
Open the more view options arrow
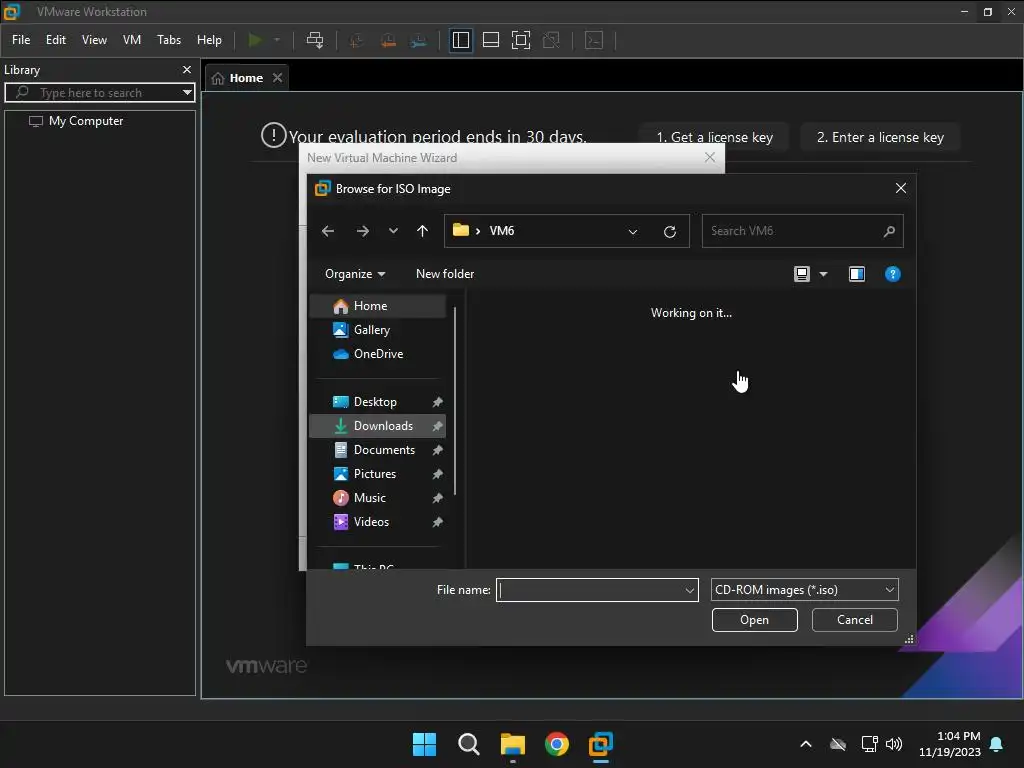tap(824, 274)
